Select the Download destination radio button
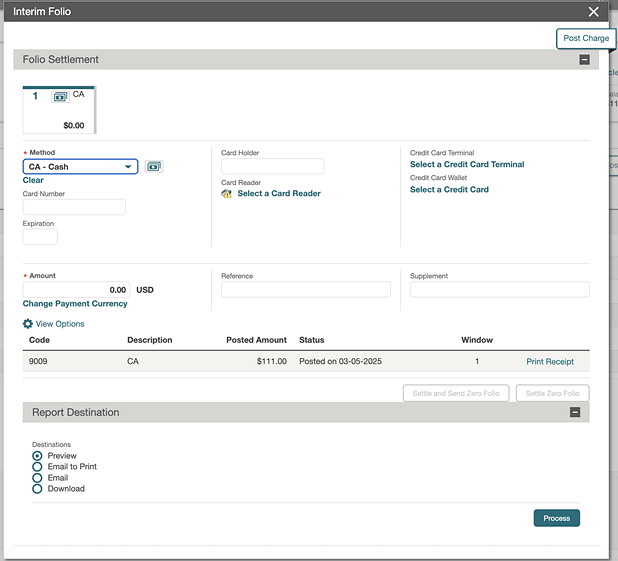Image resolution: width=618 pixels, height=561 pixels. coord(37,489)
